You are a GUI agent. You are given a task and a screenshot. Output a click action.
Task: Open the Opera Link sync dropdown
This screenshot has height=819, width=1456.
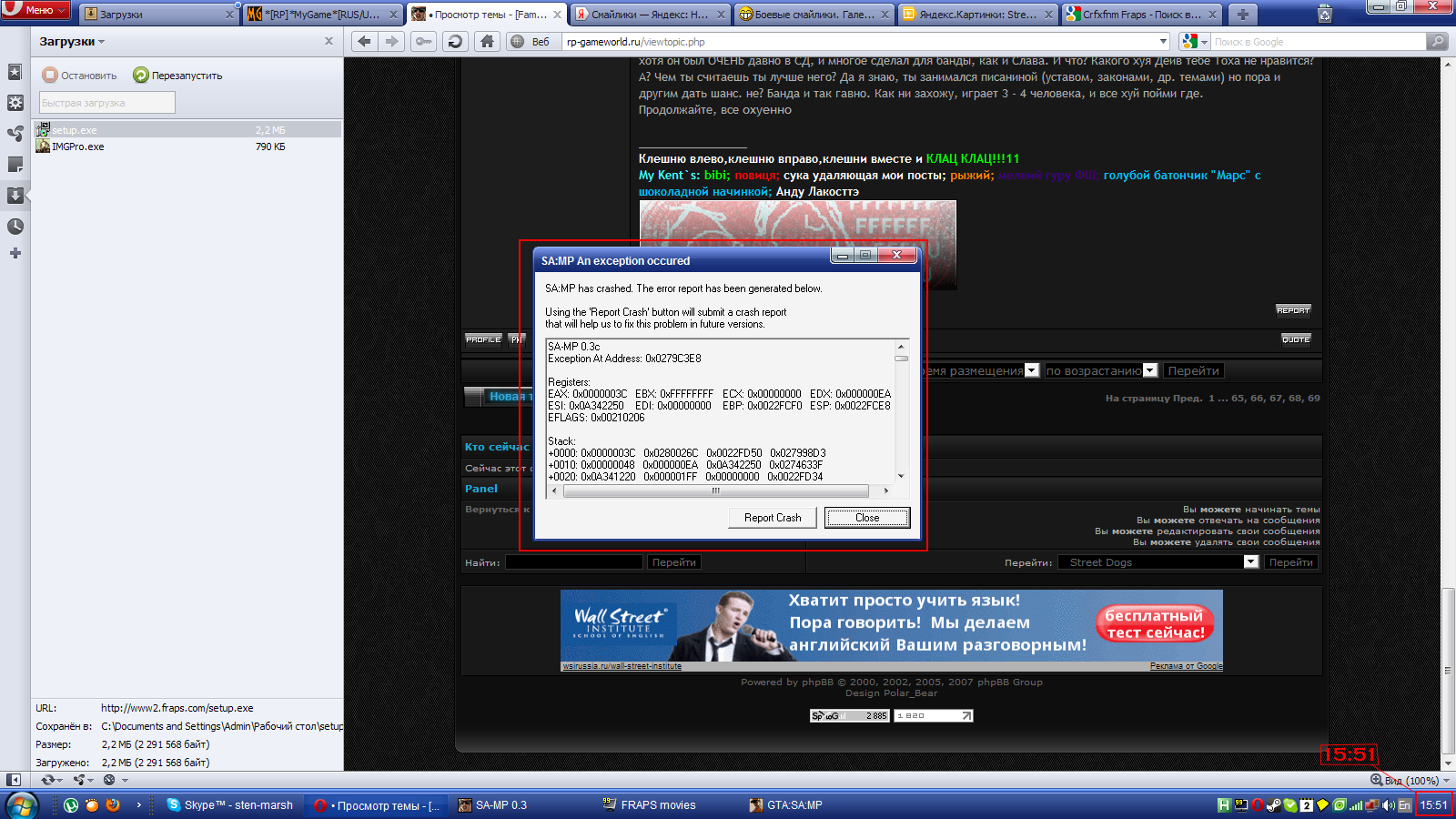pyautogui.click(x=52, y=780)
